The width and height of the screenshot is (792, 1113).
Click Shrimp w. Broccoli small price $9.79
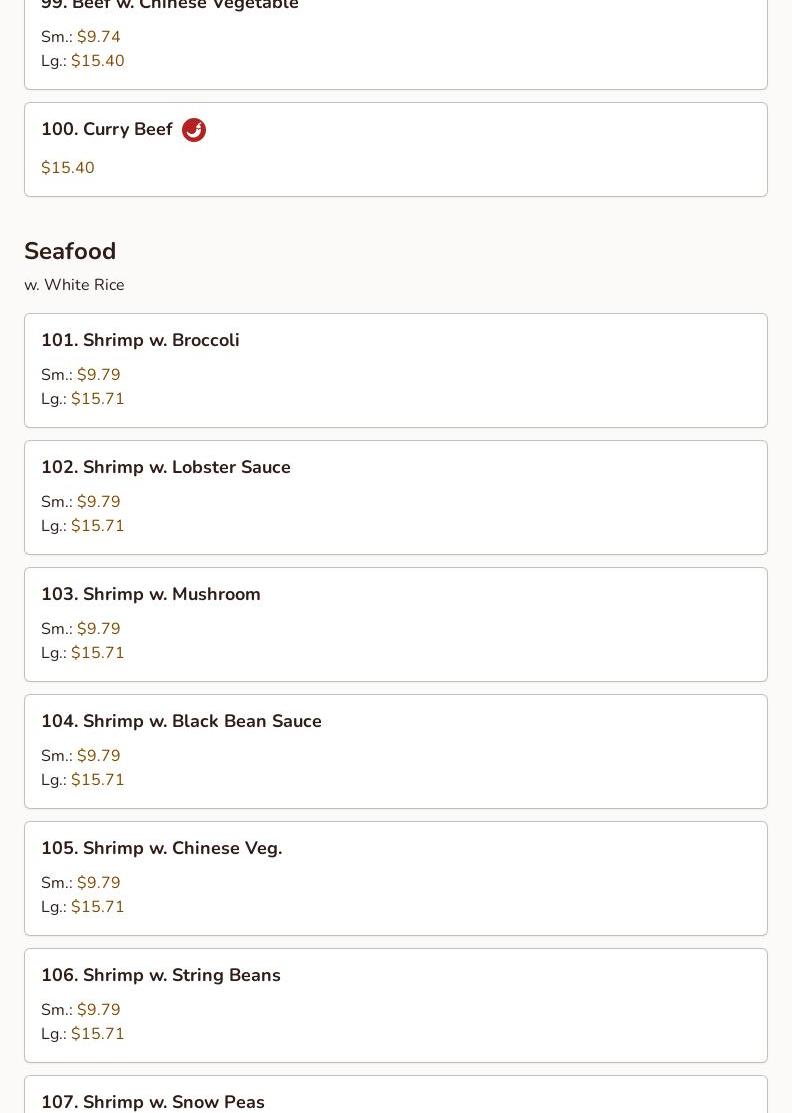point(99,374)
